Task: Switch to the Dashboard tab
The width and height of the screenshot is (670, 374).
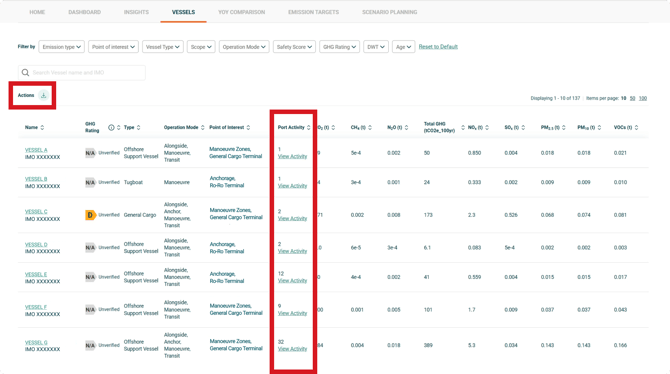Action: click(x=85, y=12)
